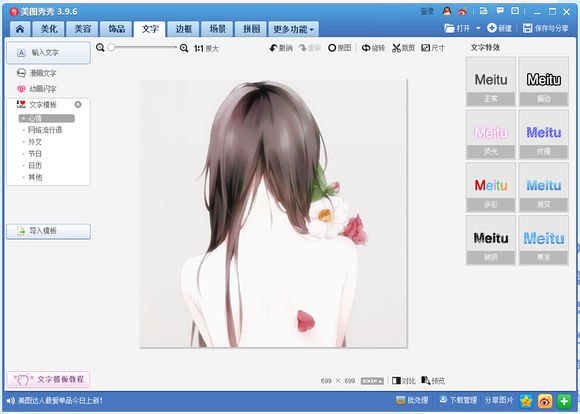Select the 日历 template category
This screenshot has height=414, width=580.
click(35, 165)
